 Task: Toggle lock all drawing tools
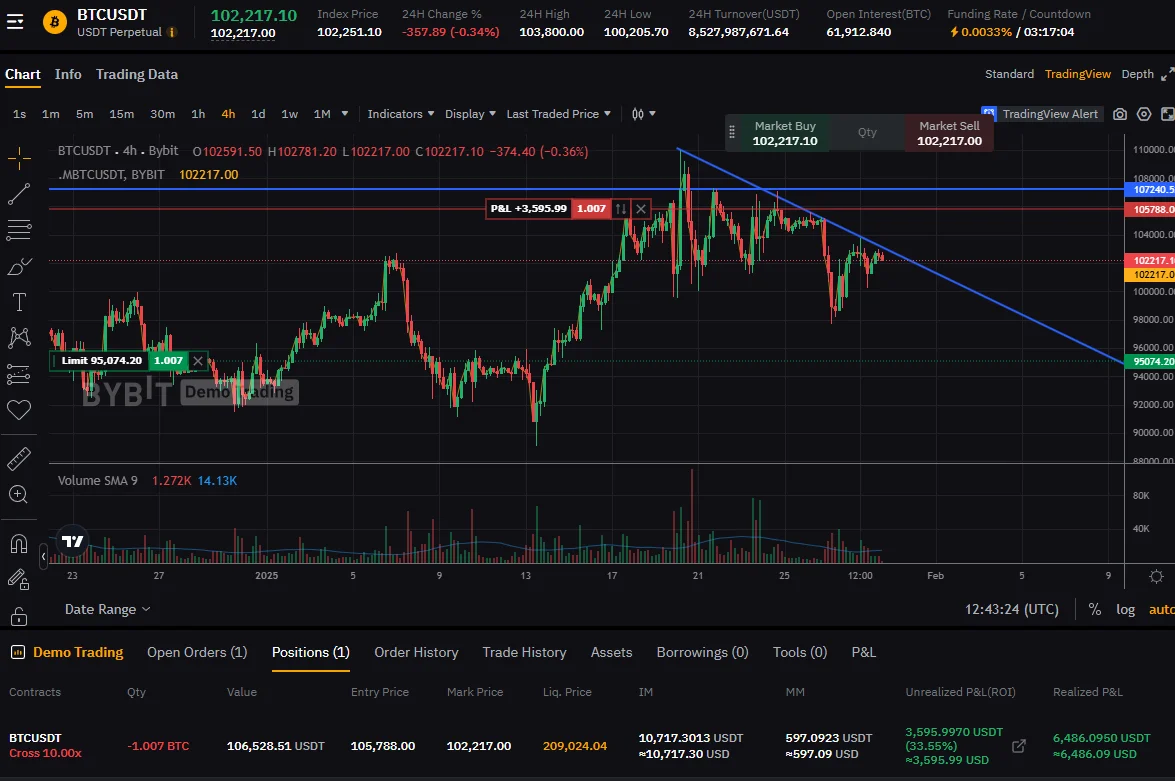(19, 616)
